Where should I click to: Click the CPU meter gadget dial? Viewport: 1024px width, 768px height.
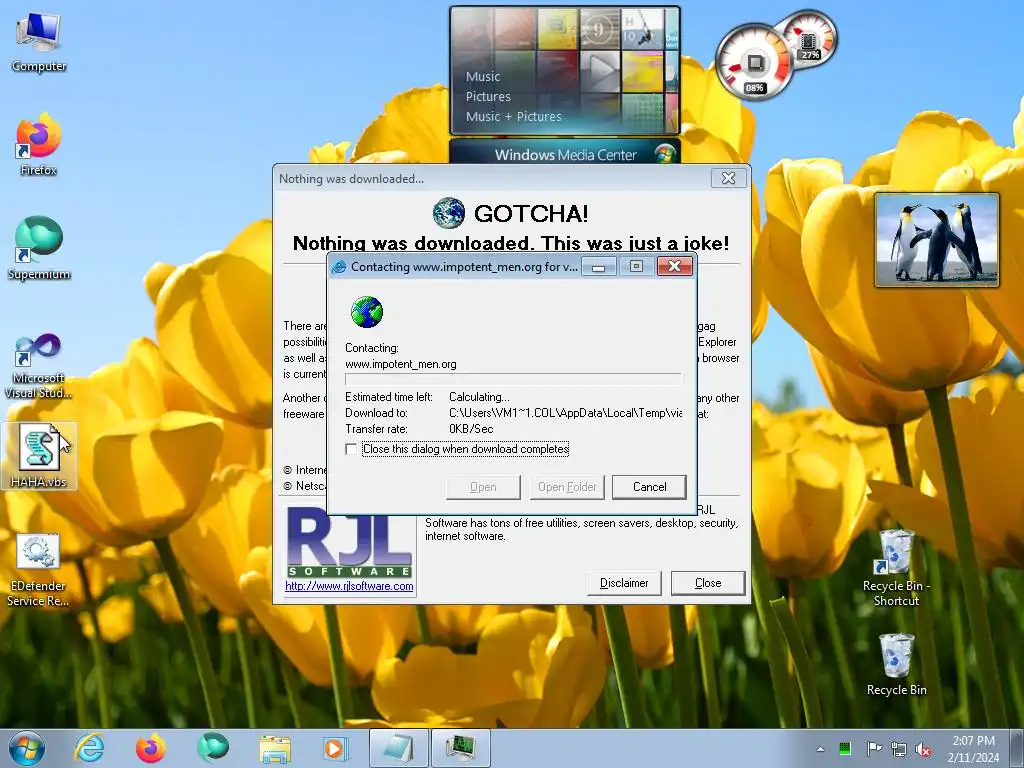click(x=755, y=63)
